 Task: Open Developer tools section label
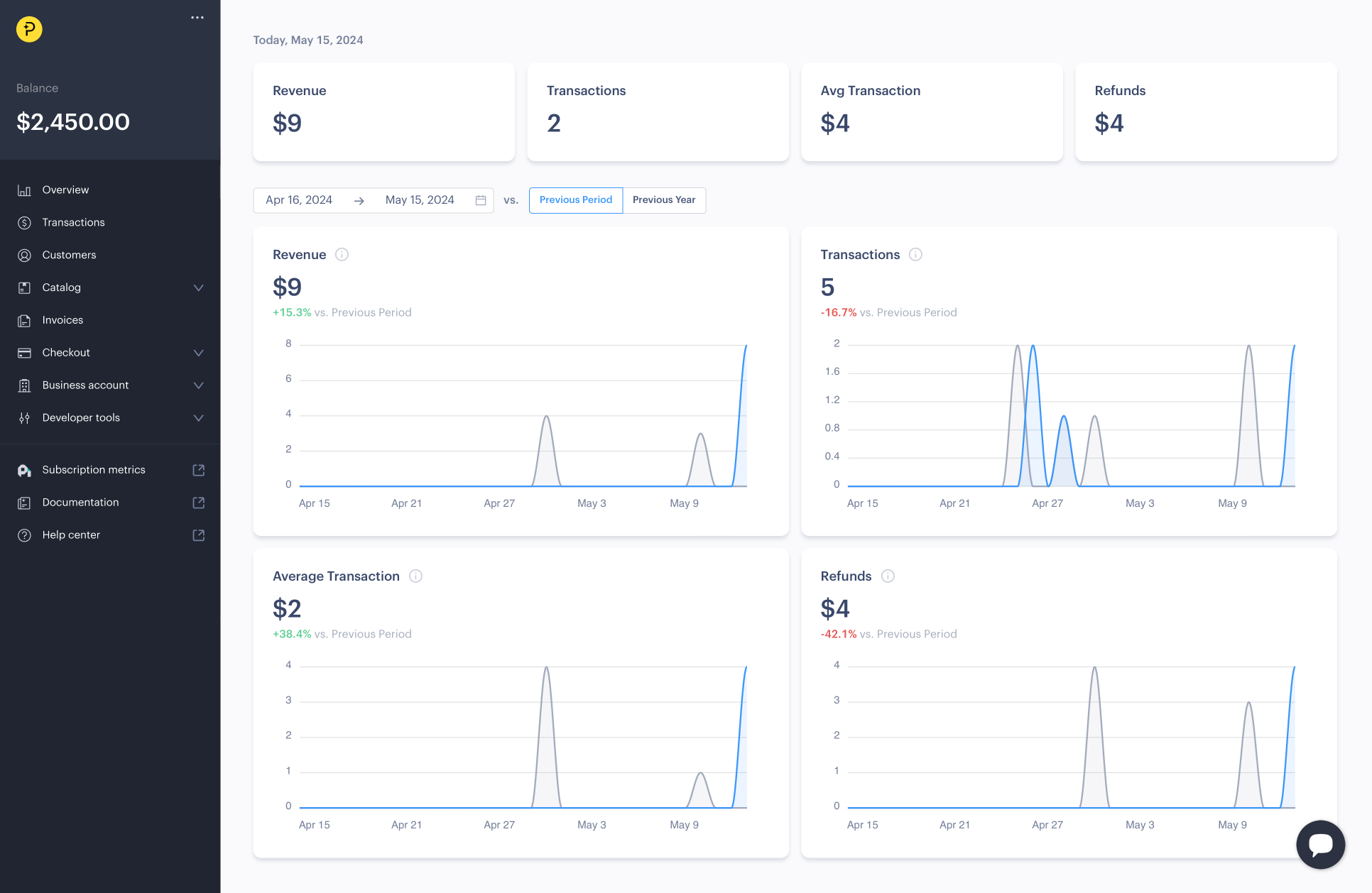click(x=81, y=418)
